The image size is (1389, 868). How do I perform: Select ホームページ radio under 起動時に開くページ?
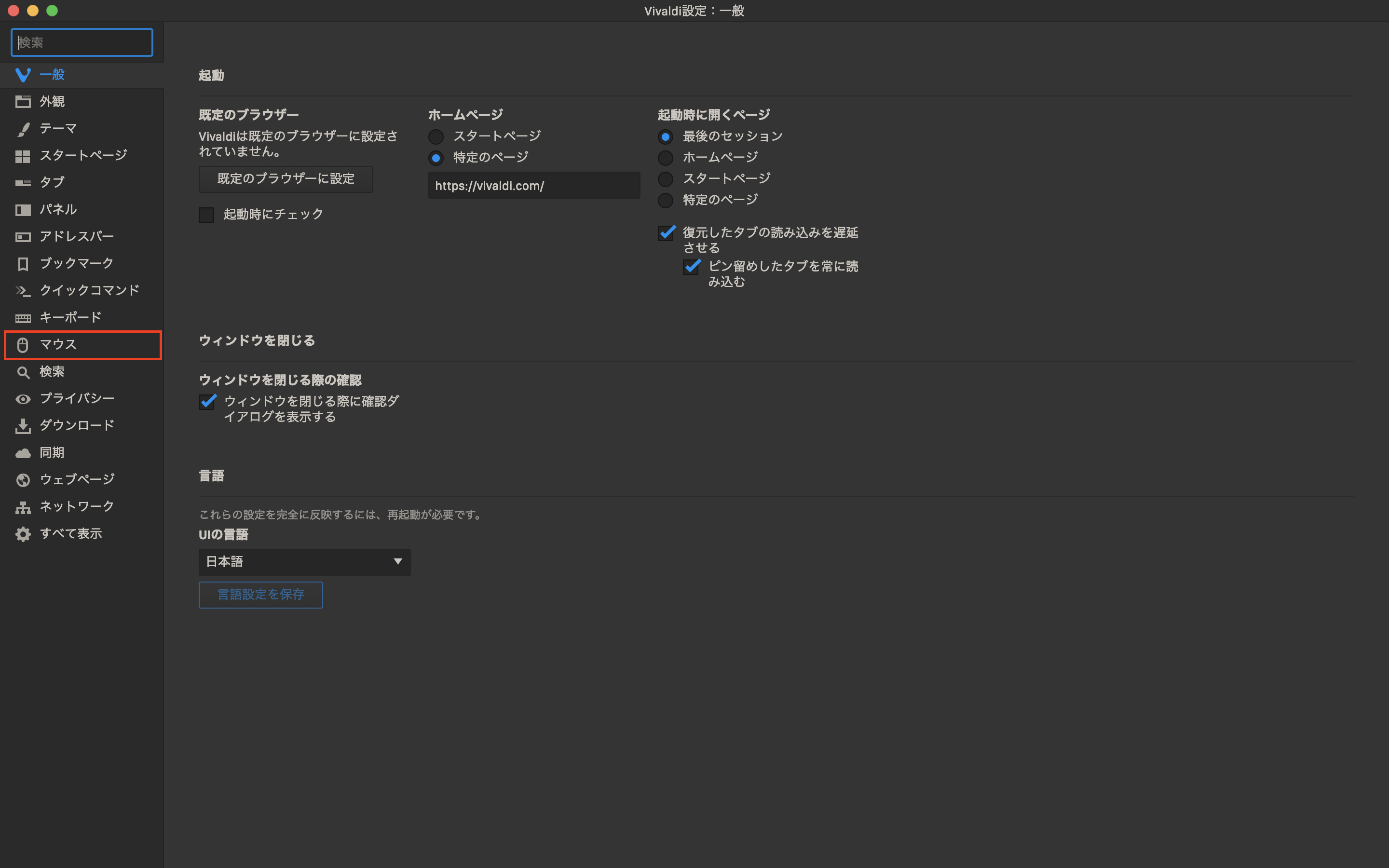(x=665, y=158)
